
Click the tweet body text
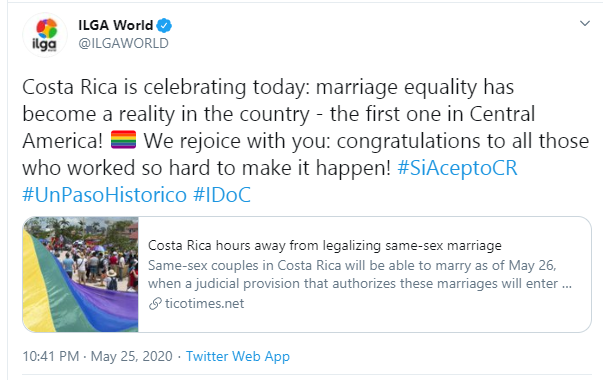point(306,141)
